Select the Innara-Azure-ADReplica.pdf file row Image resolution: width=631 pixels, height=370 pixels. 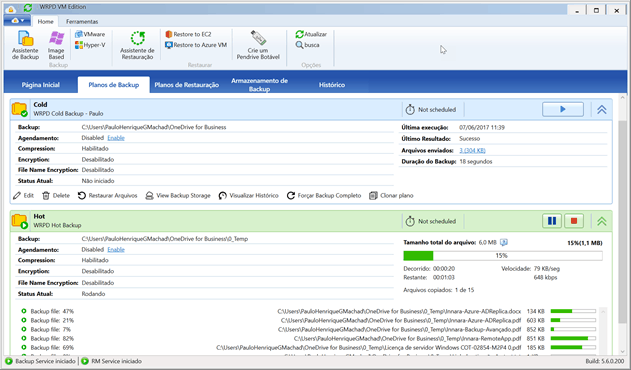pos(308,320)
